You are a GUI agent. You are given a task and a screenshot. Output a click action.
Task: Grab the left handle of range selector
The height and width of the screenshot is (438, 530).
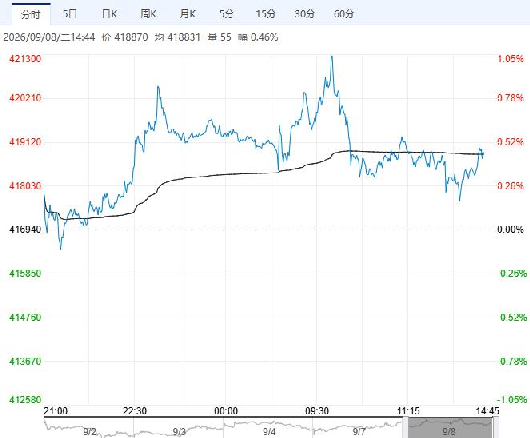coord(406,428)
